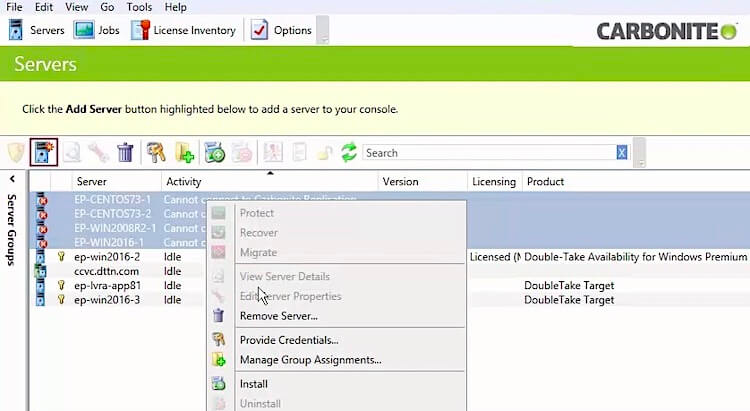Click the trash can Remove Server toolbar icon
Viewport: 750px width, 411px height.
tap(125, 153)
